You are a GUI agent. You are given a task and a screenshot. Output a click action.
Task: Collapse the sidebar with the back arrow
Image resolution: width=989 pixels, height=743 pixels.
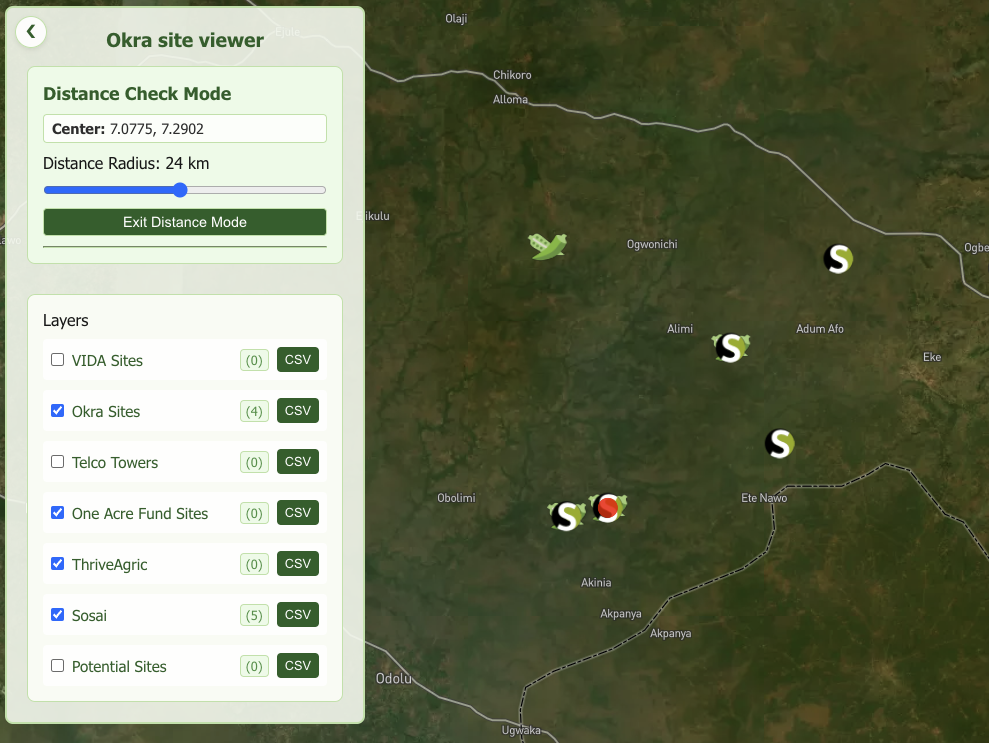[x=31, y=32]
